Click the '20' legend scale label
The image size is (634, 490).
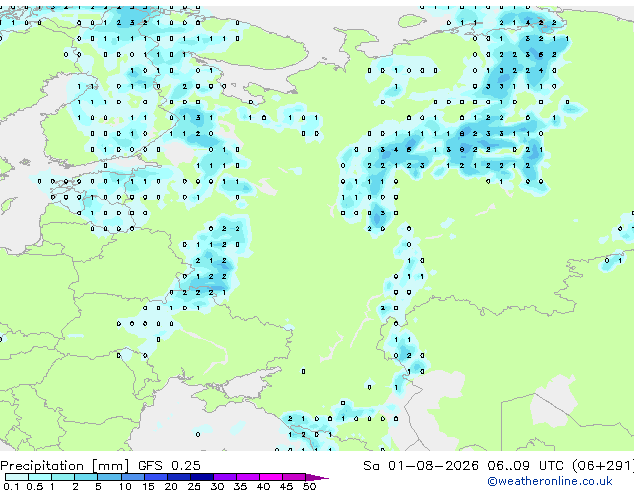click(171, 486)
